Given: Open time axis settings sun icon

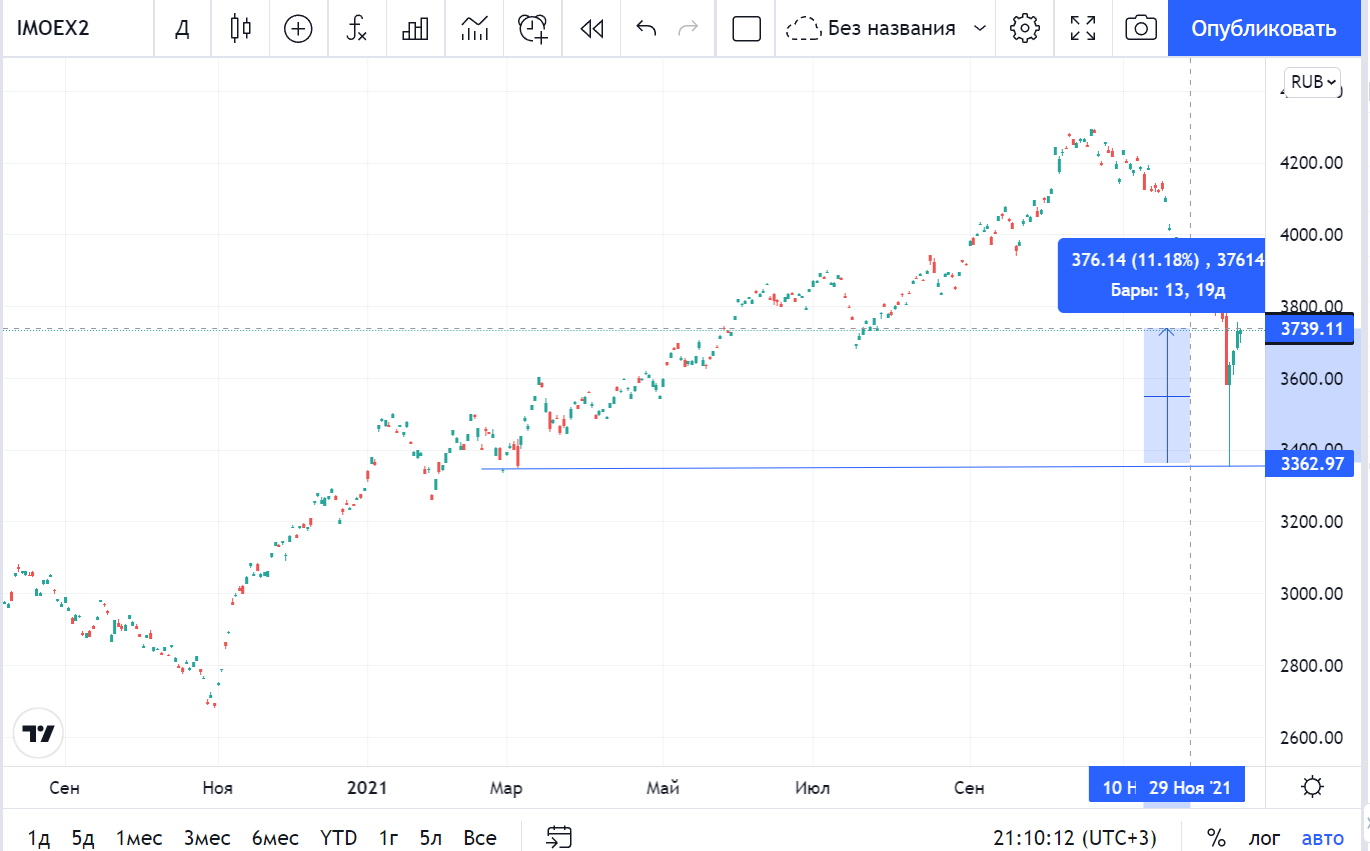Looking at the screenshot, I should [1314, 786].
